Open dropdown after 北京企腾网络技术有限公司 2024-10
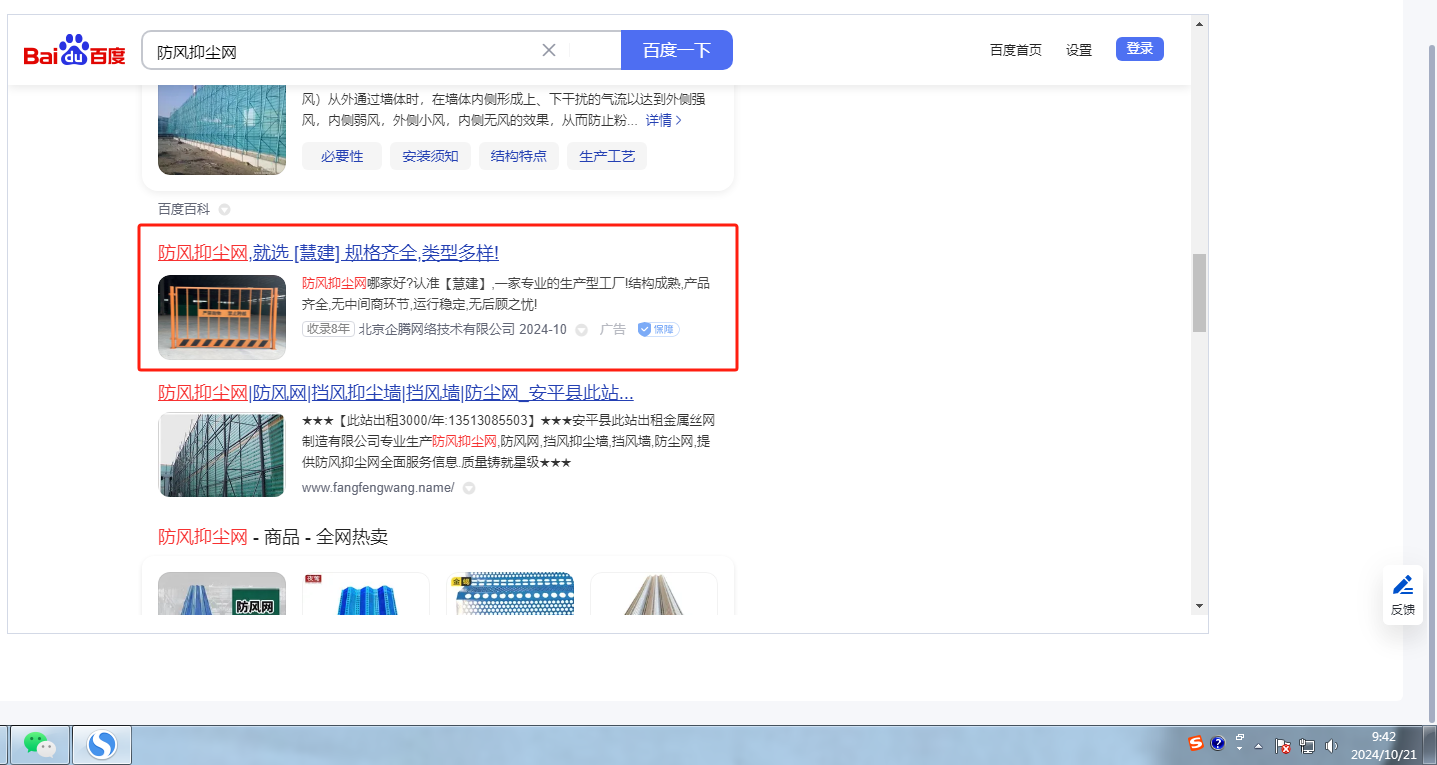The image size is (1437, 765). (x=581, y=330)
